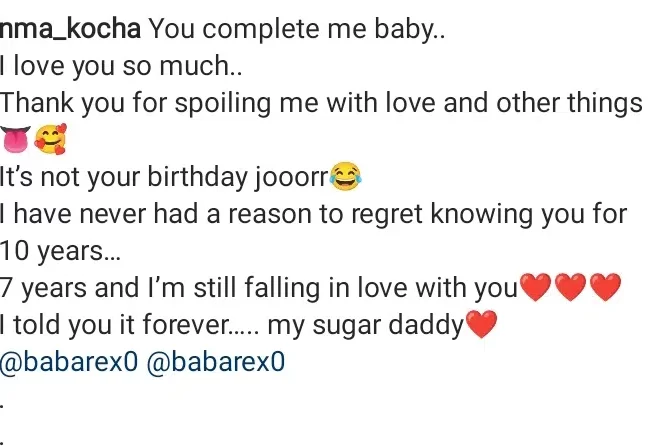The image size is (660, 446).
Task: Click the tongue-out emoji
Action: pyautogui.click(x=17, y=141)
